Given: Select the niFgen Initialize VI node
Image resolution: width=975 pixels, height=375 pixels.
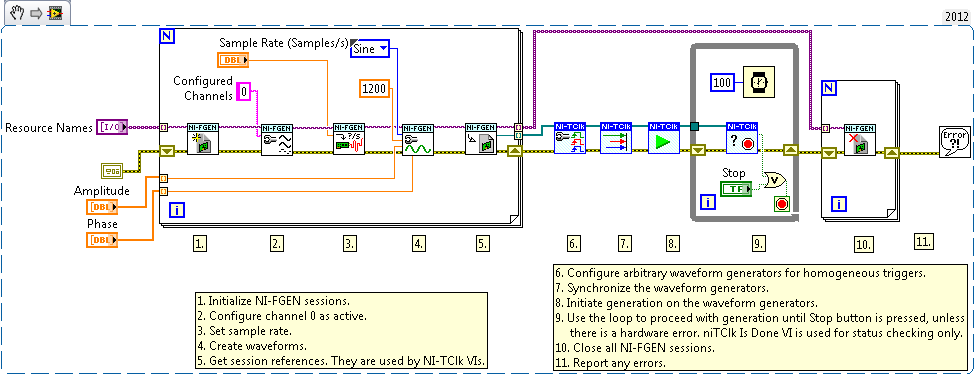Looking at the screenshot, I should pyautogui.click(x=203, y=139).
